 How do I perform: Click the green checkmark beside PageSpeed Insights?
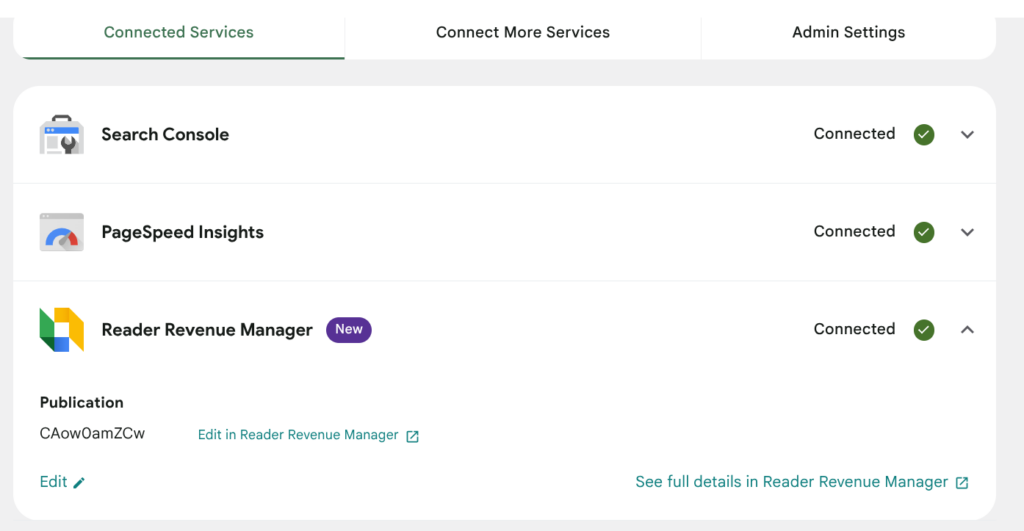(x=923, y=232)
